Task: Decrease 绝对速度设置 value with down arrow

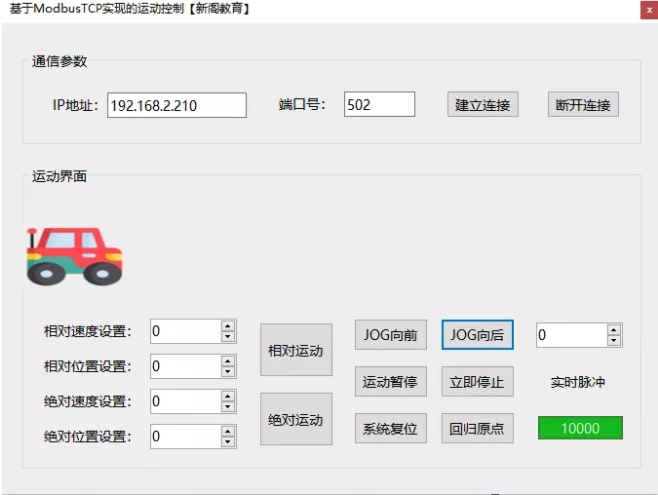Action: click(x=227, y=406)
